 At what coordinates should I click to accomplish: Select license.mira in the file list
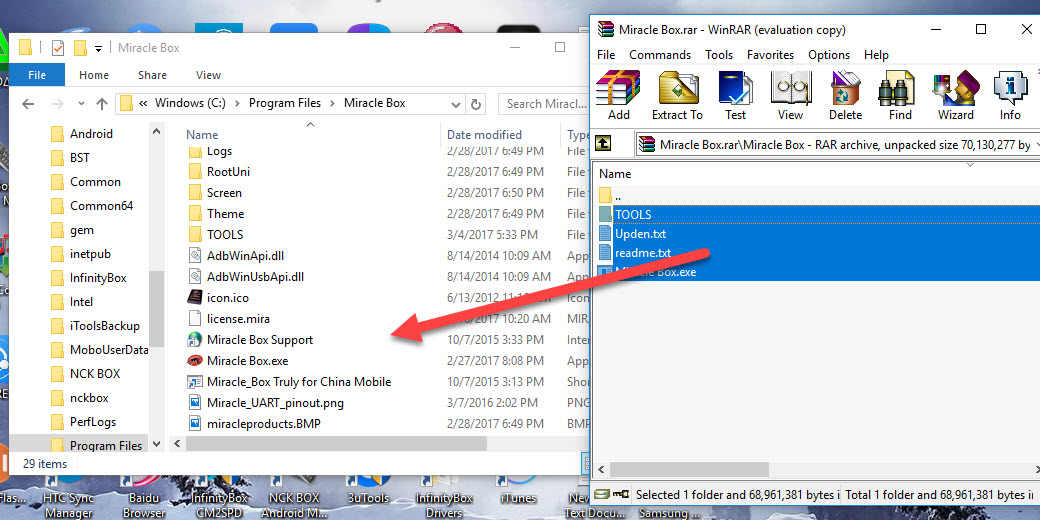tap(229, 318)
